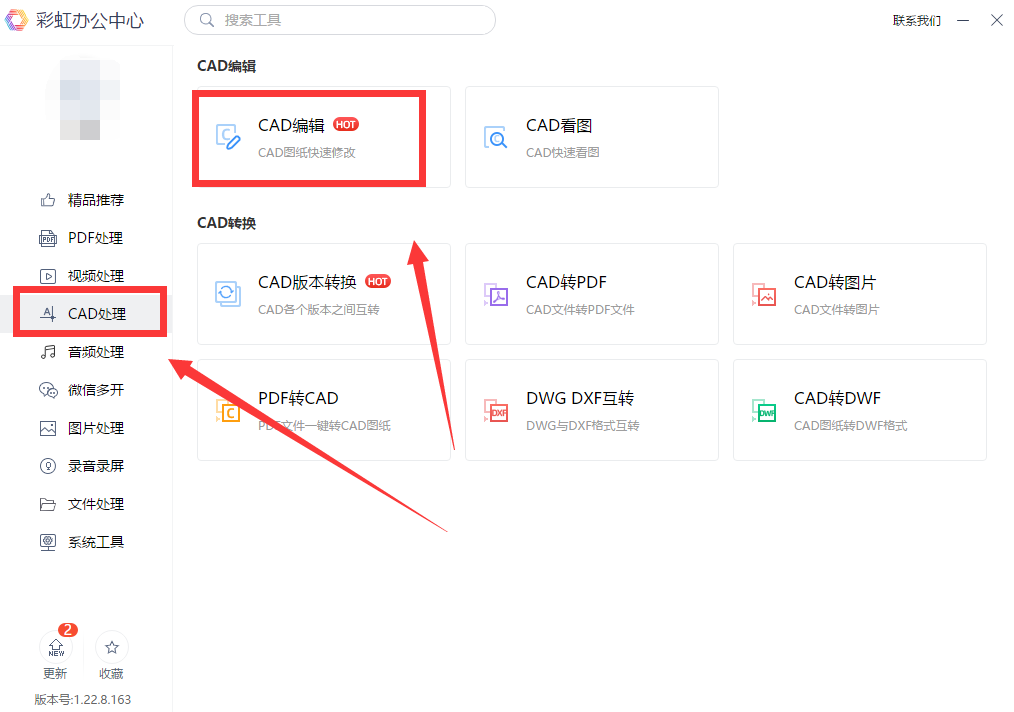Close the 彩虹办公中心 window
1014x712 pixels.
pyautogui.click(x=997, y=21)
